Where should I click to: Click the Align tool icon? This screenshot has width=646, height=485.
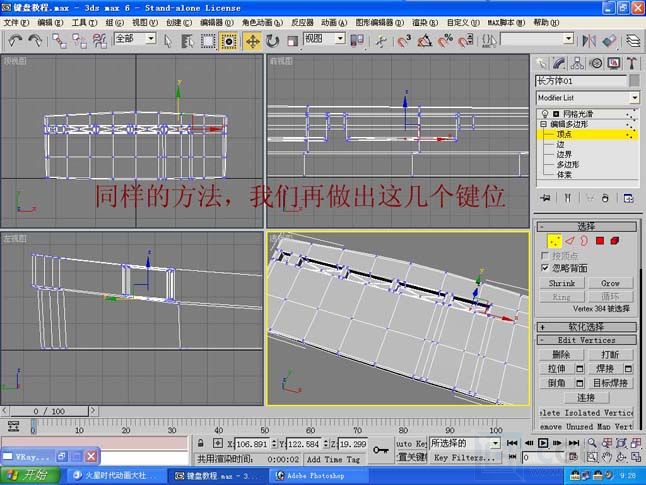pyautogui.click(x=609, y=40)
